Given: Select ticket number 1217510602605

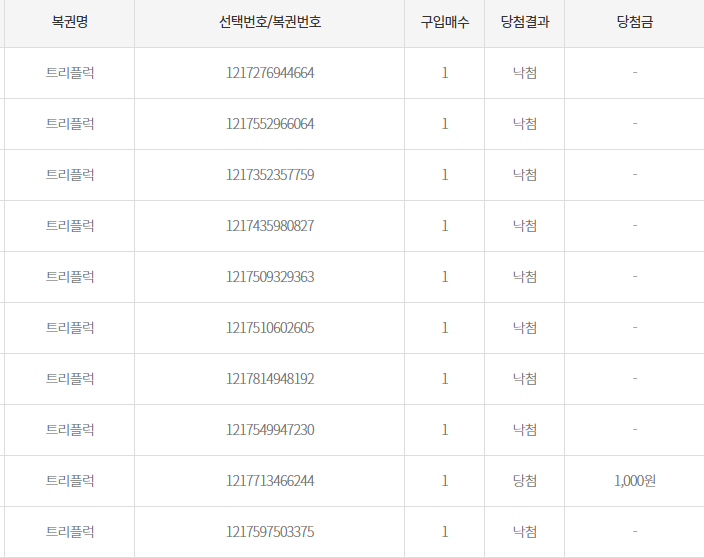Looking at the screenshot, I should (x=270, y=328).
